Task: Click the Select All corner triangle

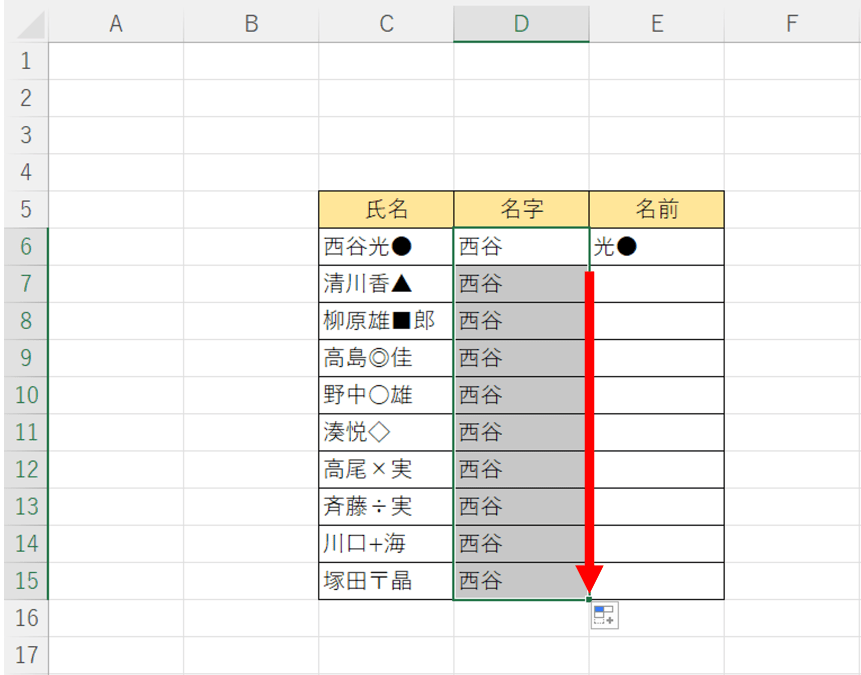Action: pos(31,25)
